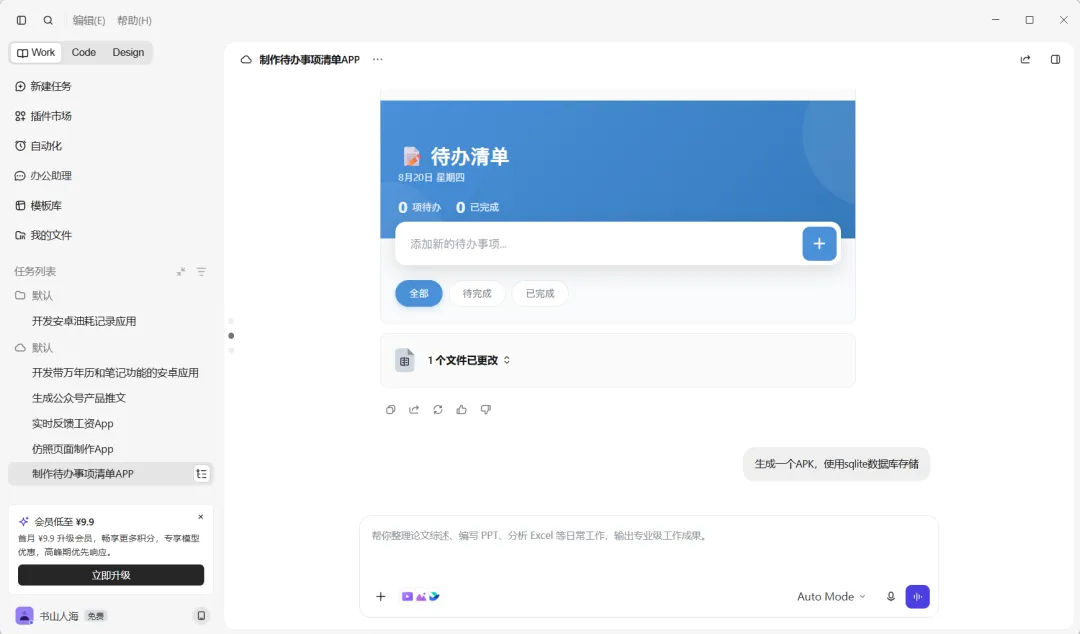Switch to the Work tab
The width and height of the screenshot is (1080, 634).
pyautogui.click(x=36, y=52)
